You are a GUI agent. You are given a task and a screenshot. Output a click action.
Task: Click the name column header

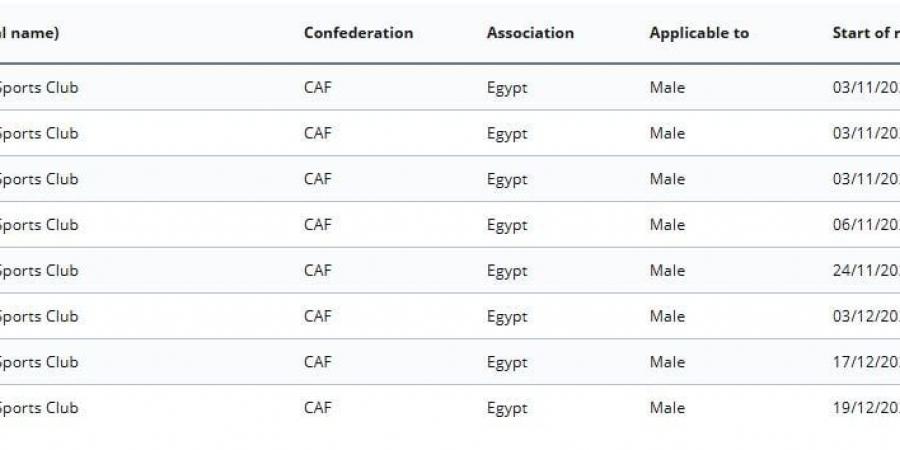click(30, 33)
